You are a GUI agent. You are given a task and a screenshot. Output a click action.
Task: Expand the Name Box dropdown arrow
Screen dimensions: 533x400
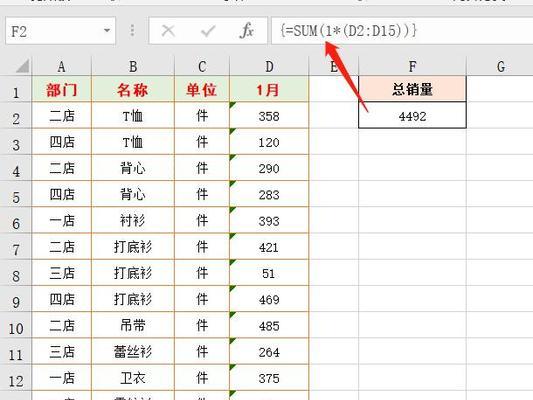coord(107,31)
